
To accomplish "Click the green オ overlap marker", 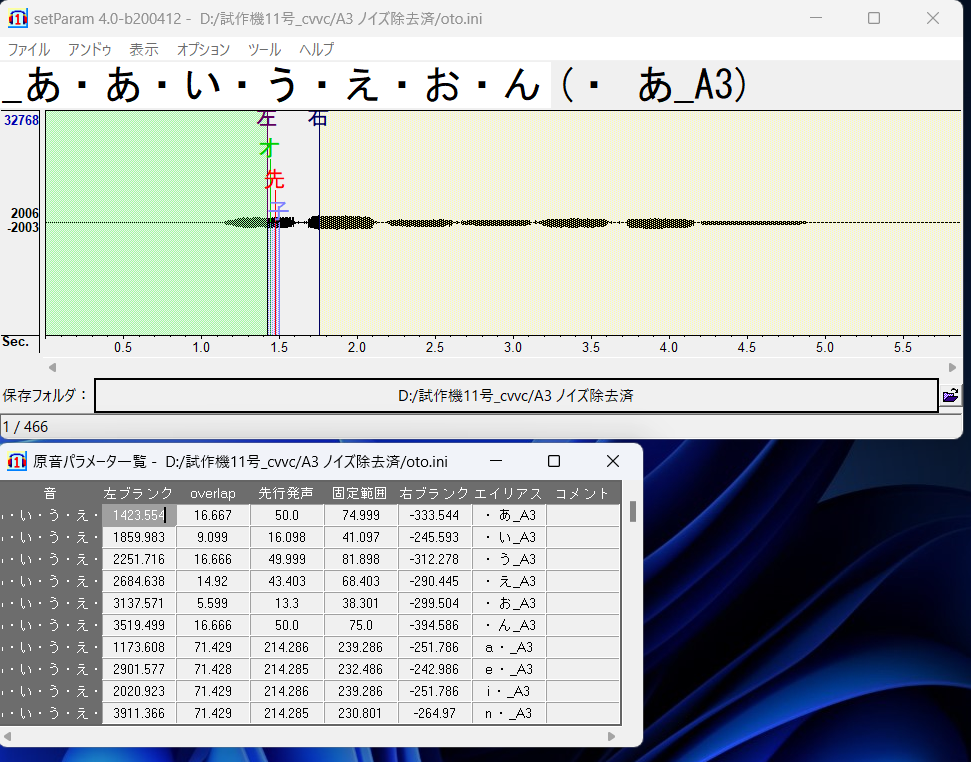I will click(269, 148).
